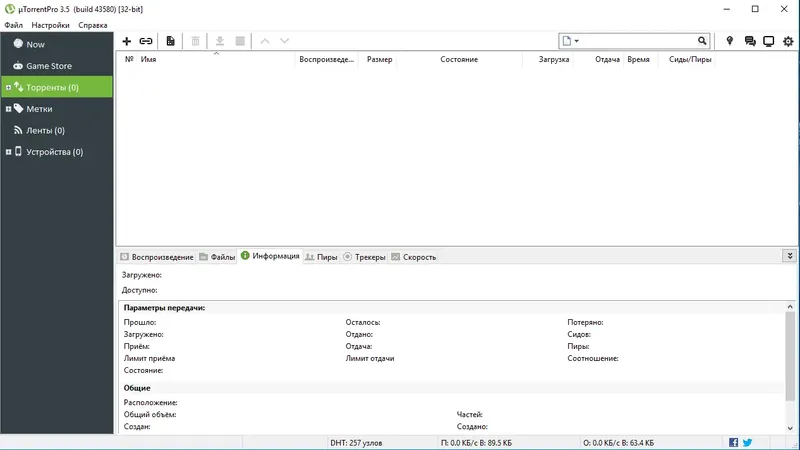Screen dimensions: 800x450
Task: Move torrent down in queue
Action: tap(285, 41)
